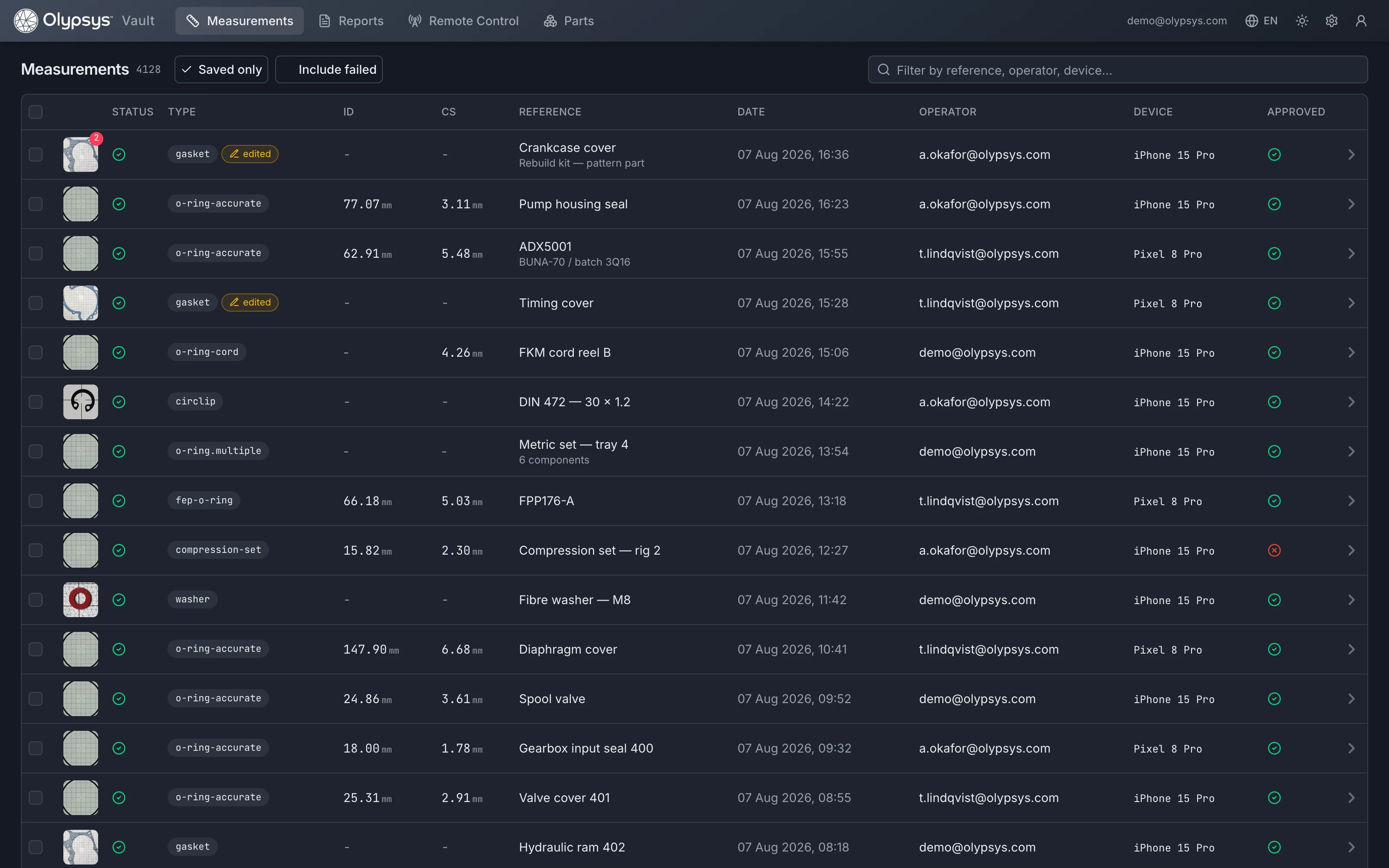1389x868 pixels.
Task: Switch to light theme via sun icon
Action: point(1302,21)
